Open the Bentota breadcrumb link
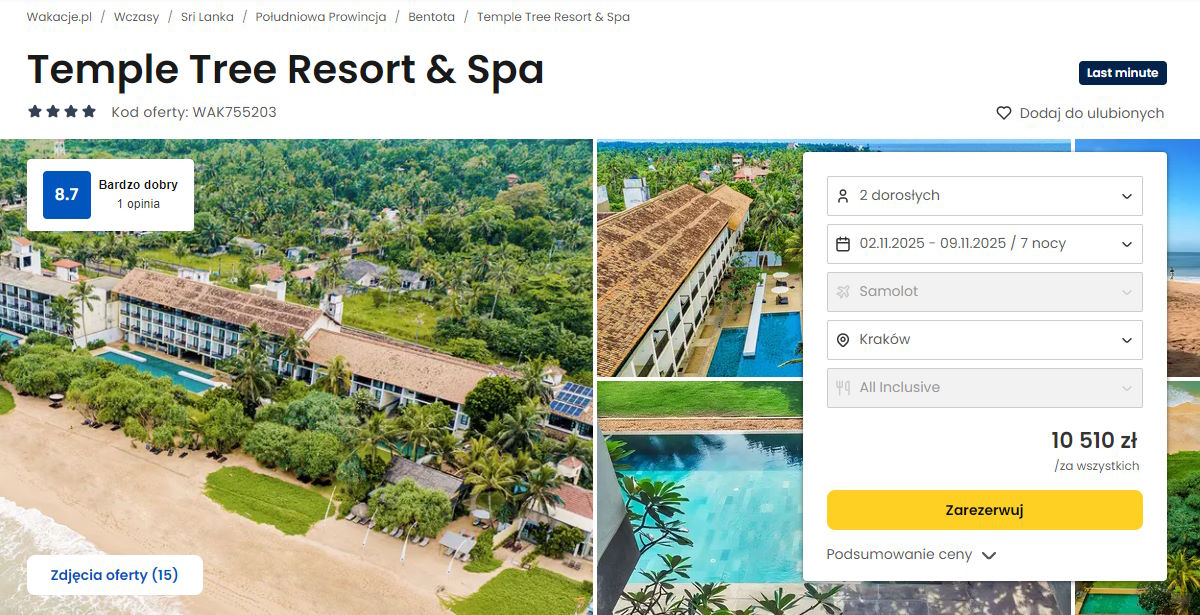Image resolution: width=1200 pixels, height=615 pixels. [431, 17]
